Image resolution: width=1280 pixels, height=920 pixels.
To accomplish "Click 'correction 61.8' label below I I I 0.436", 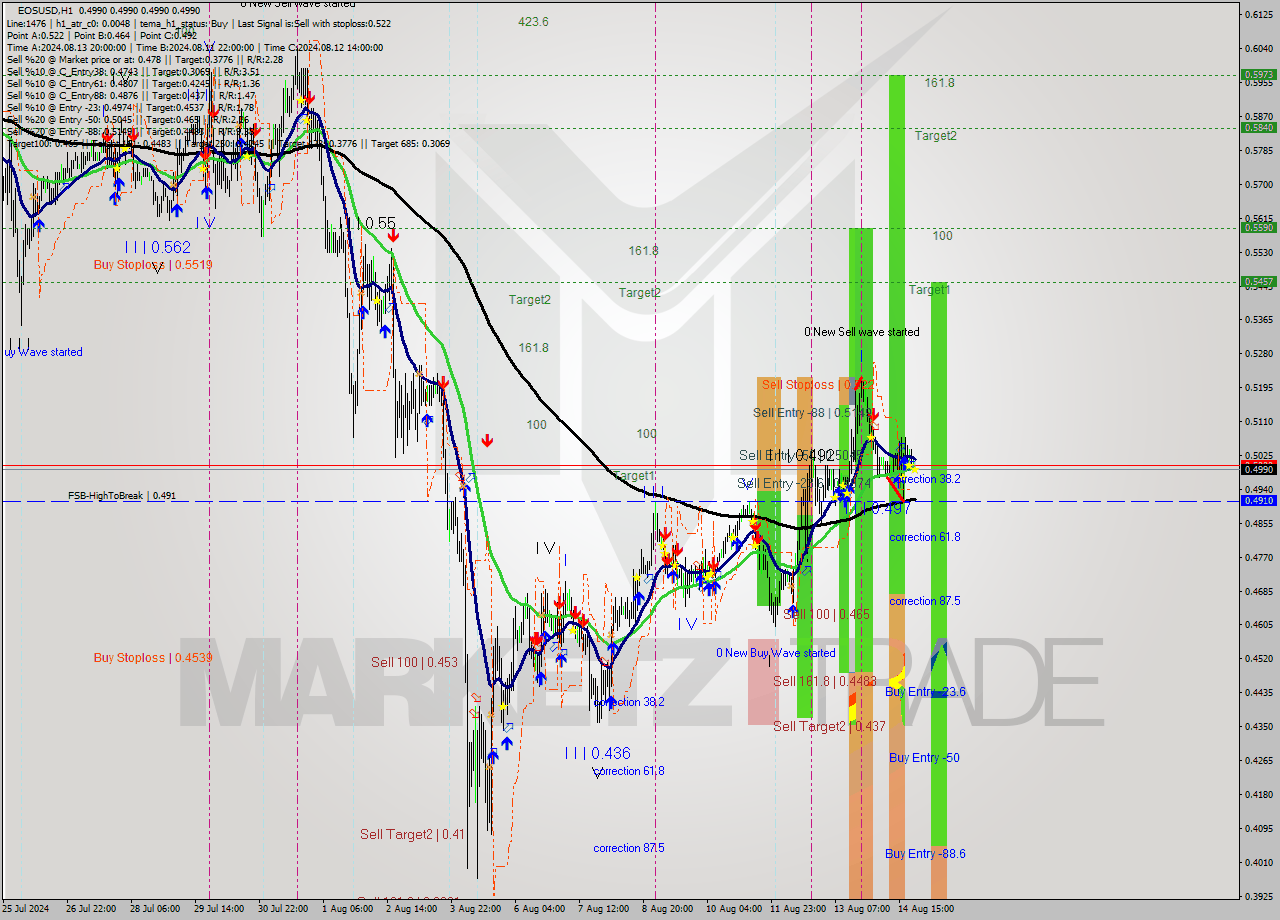I will [x=629, y=771].
